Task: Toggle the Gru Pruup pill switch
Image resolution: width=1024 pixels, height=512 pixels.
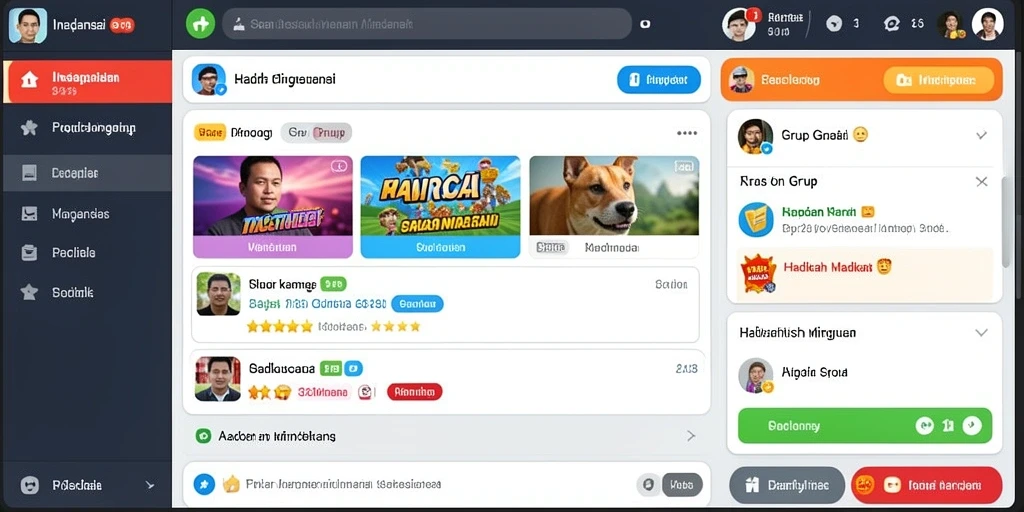Action: click(x=316, y=133)
